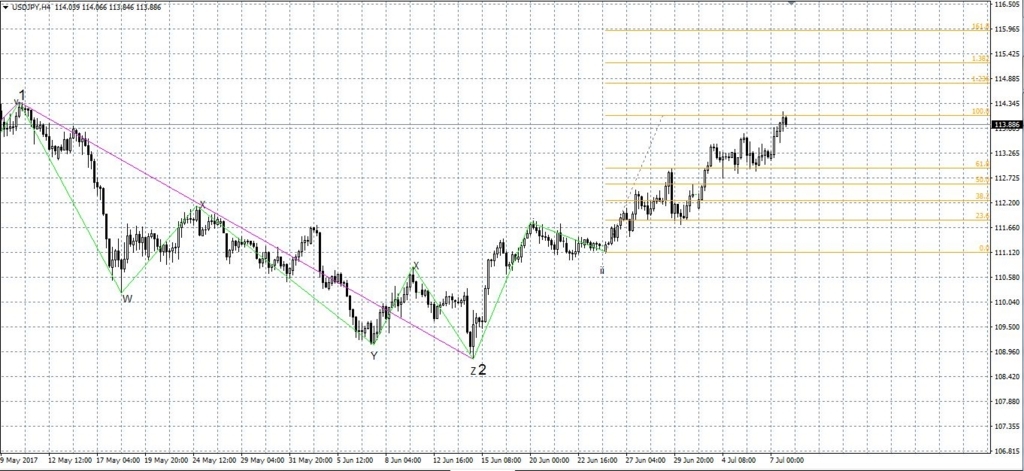This screenshot has height=471, width=1024.
Task: Click the 23.6 Fibonacci level label
Action: click(x=982, y=216)
